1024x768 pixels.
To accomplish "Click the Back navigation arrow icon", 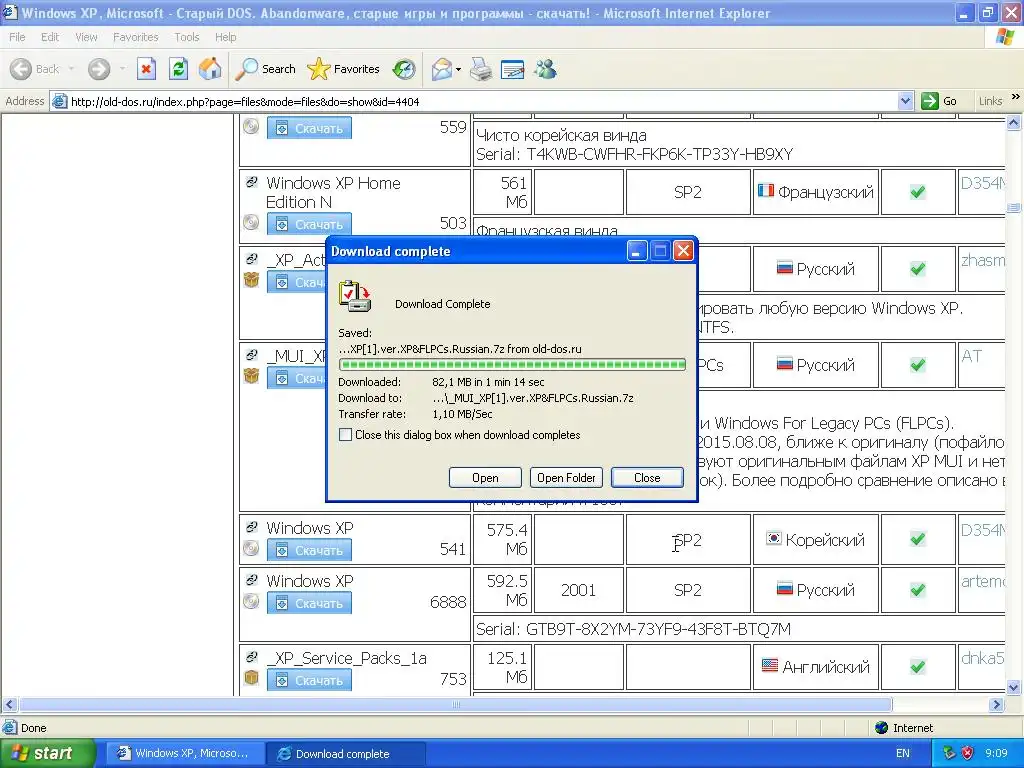I will click(x=21, y=69).
